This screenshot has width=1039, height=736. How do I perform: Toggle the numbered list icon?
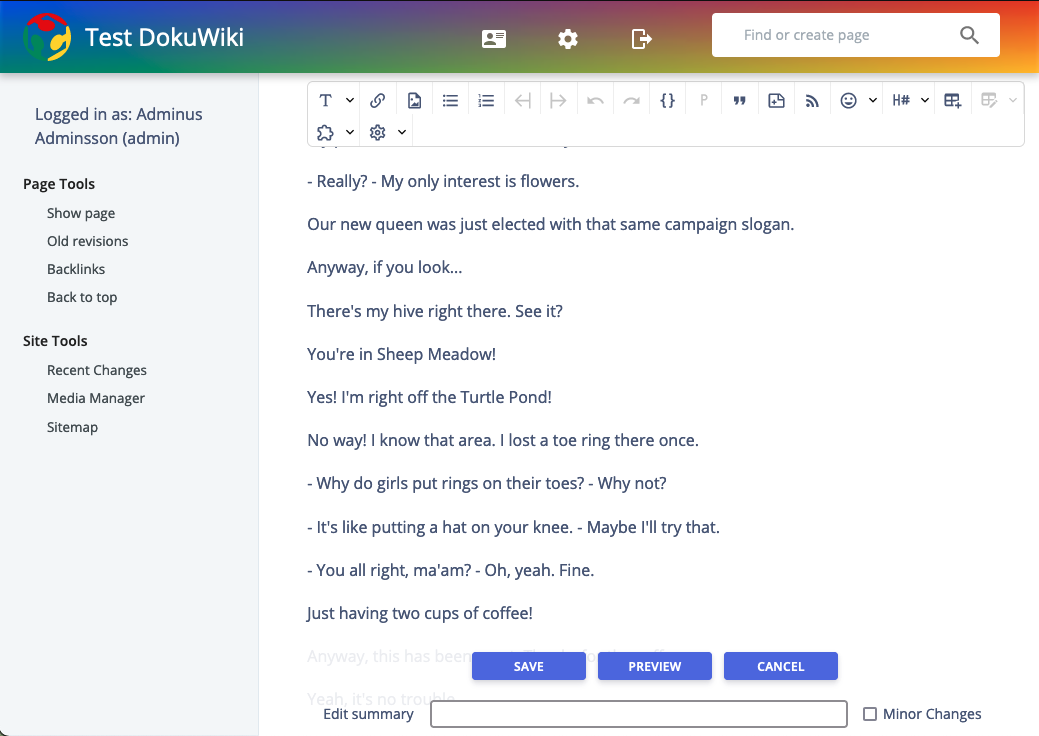486,100
